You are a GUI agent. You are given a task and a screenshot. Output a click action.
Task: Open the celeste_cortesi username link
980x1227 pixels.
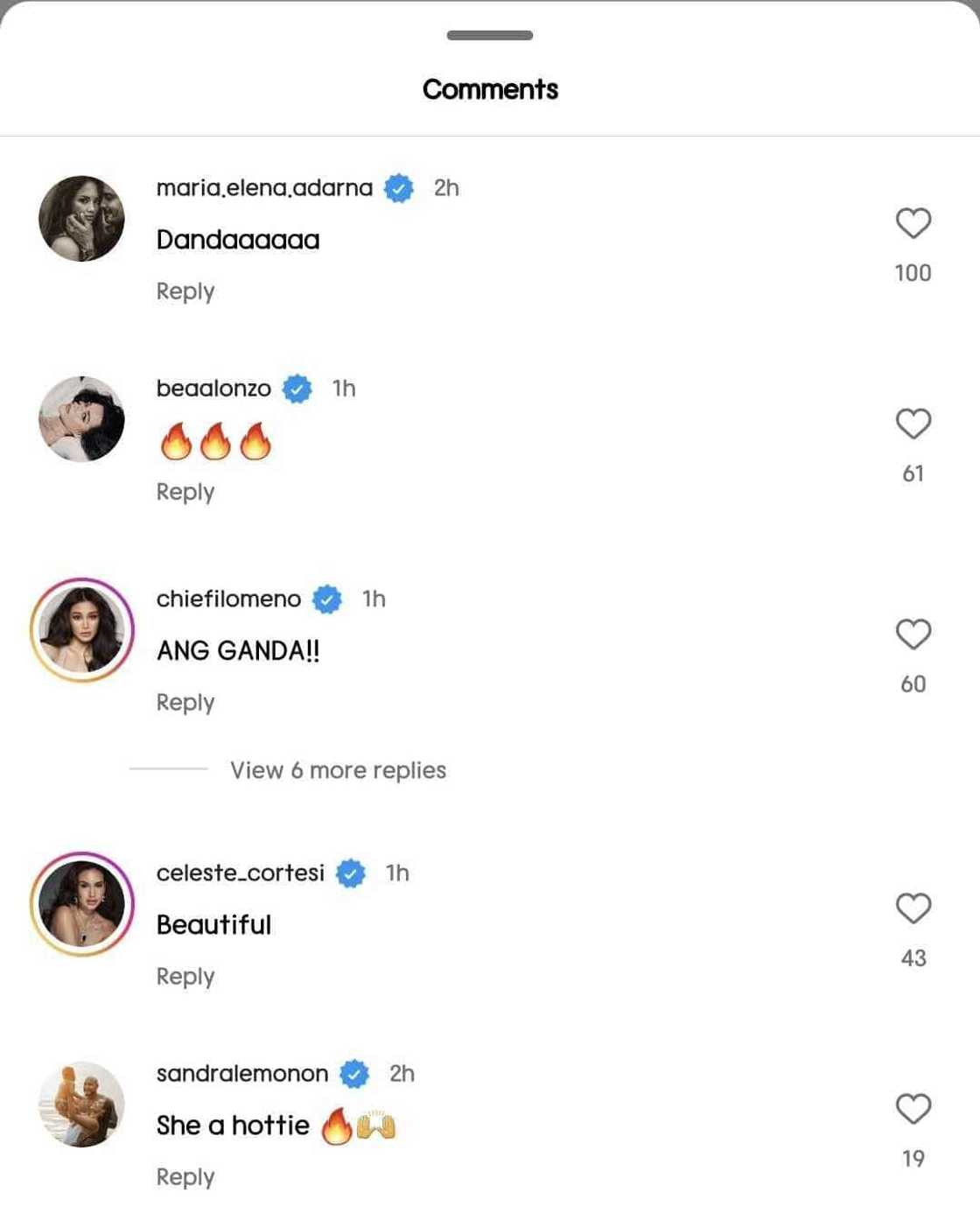(240, 873)
